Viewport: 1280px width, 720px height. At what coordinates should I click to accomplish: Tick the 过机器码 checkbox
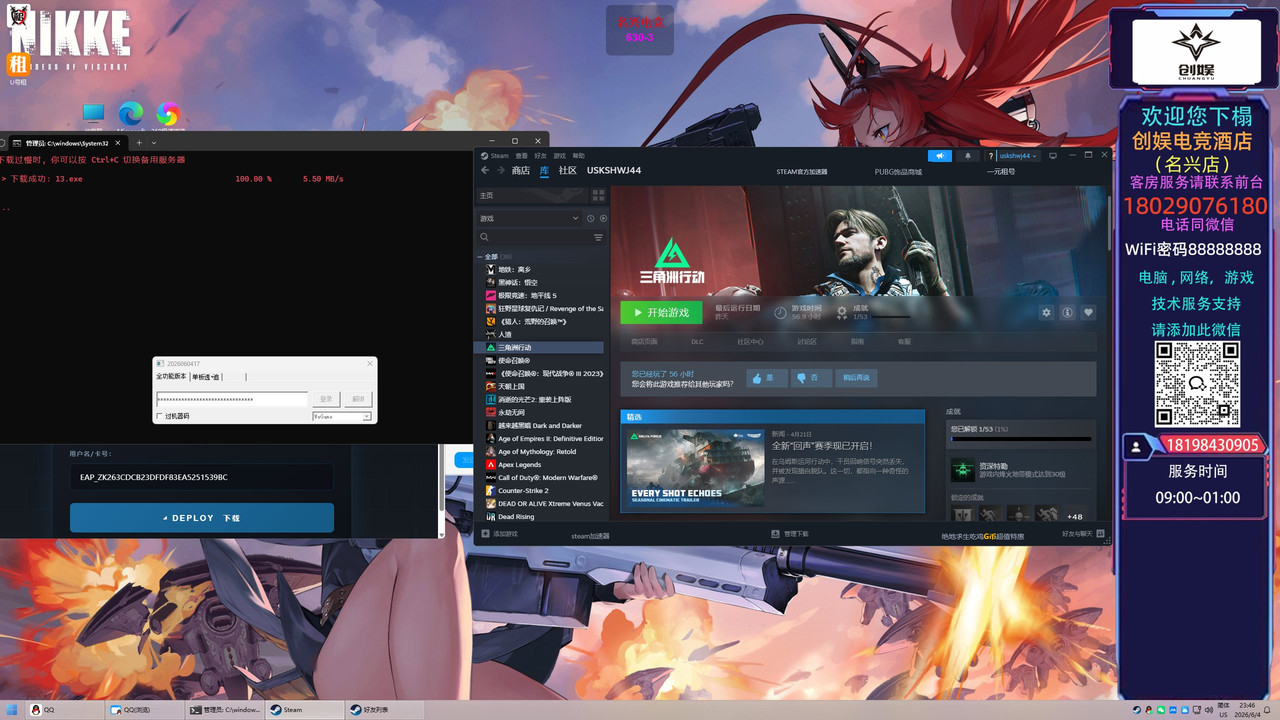click(x=159, y=416)
